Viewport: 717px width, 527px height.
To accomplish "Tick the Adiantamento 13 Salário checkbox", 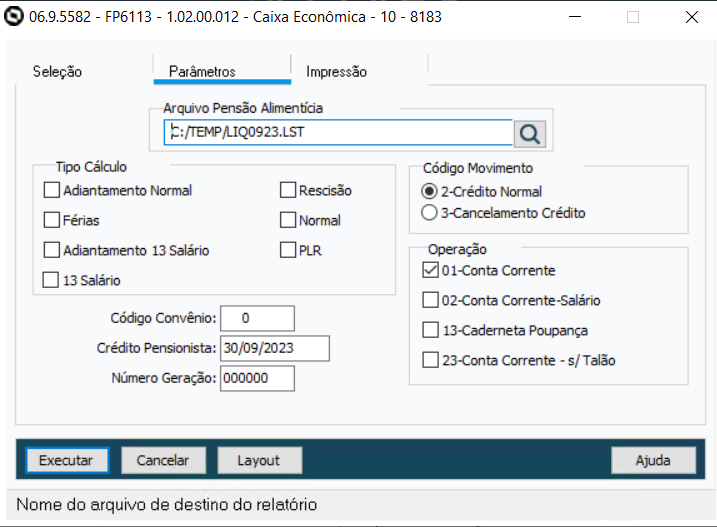I will point(52,250).
